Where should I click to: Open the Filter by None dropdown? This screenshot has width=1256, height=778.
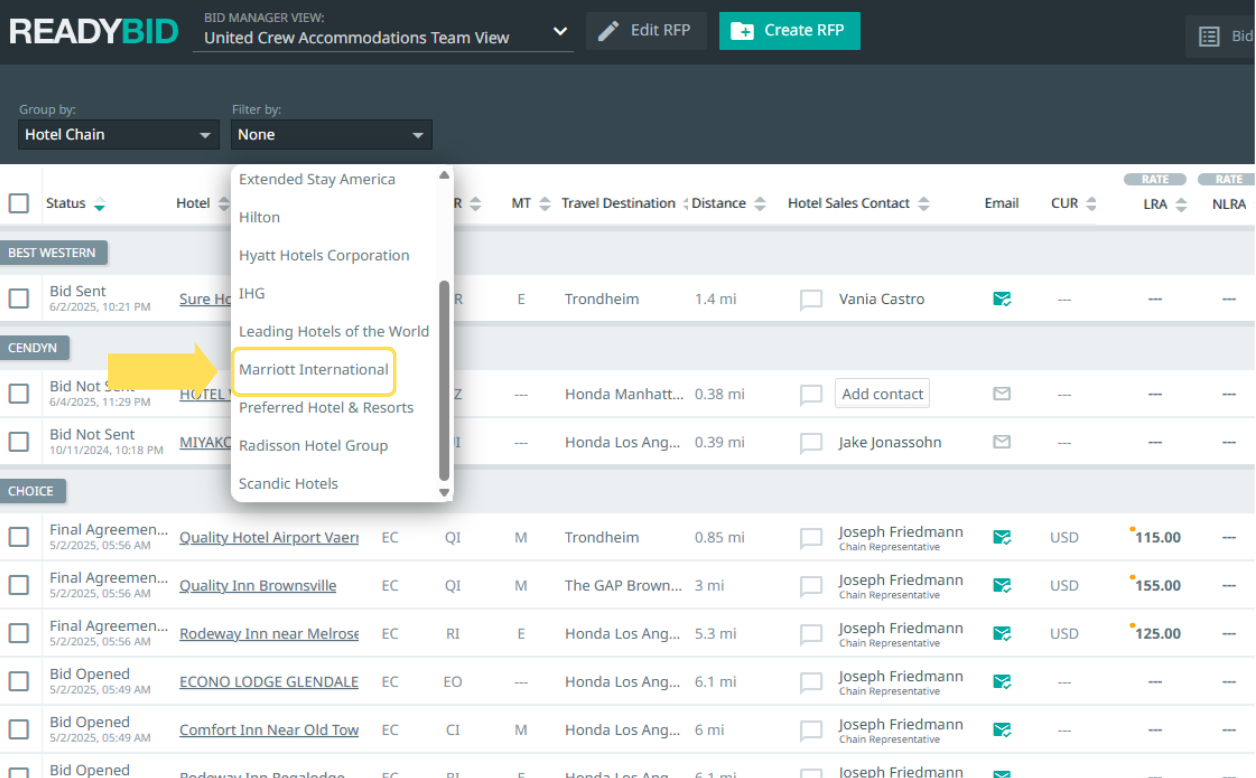click(x=332, y=135)
